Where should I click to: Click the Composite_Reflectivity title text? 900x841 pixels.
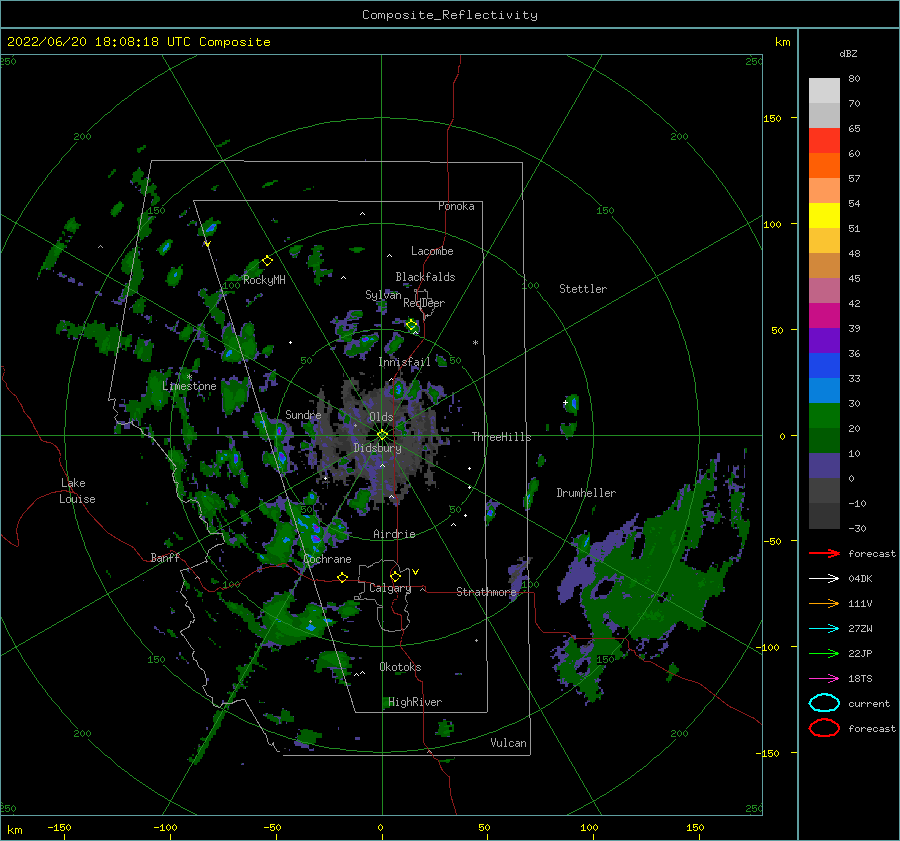(449, 15)
